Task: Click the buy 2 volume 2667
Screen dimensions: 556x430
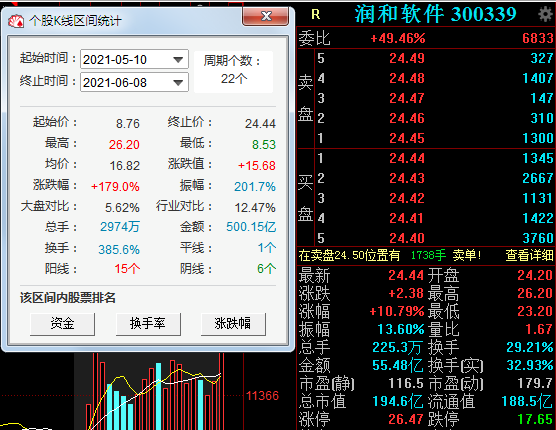Action: pos(538,178)
